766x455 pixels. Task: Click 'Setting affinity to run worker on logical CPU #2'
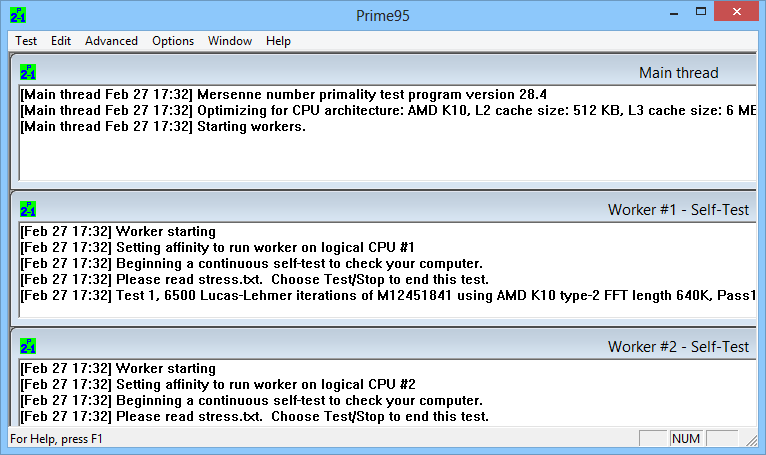click(218, 384)
